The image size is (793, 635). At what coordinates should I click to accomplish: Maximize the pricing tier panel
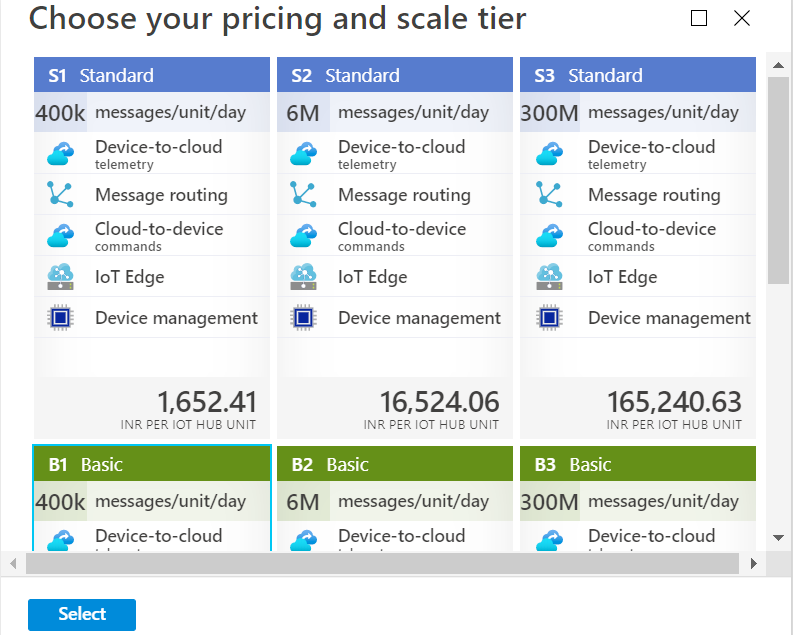click(699, 18)
